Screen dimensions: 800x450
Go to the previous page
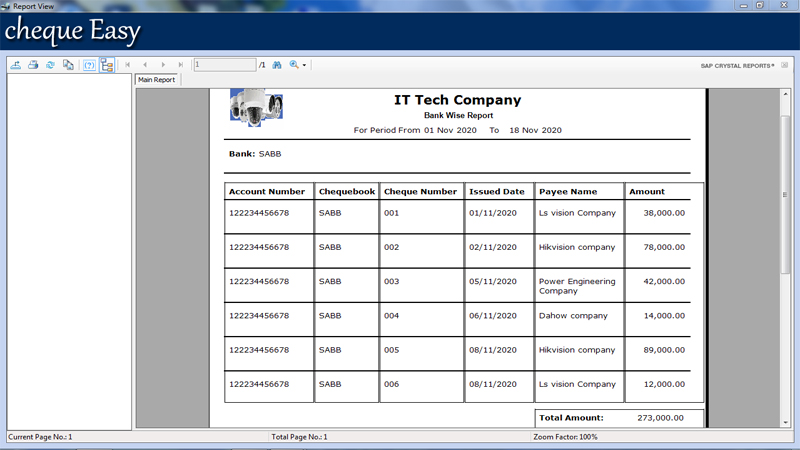pos(145,65)
